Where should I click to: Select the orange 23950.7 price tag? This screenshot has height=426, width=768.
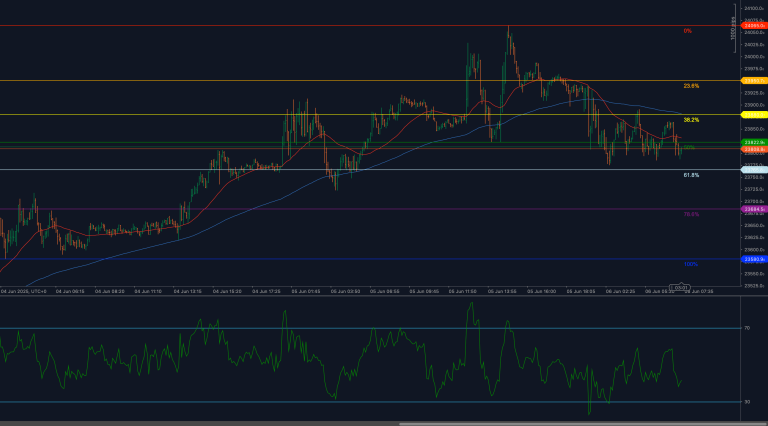coord(754,81)
